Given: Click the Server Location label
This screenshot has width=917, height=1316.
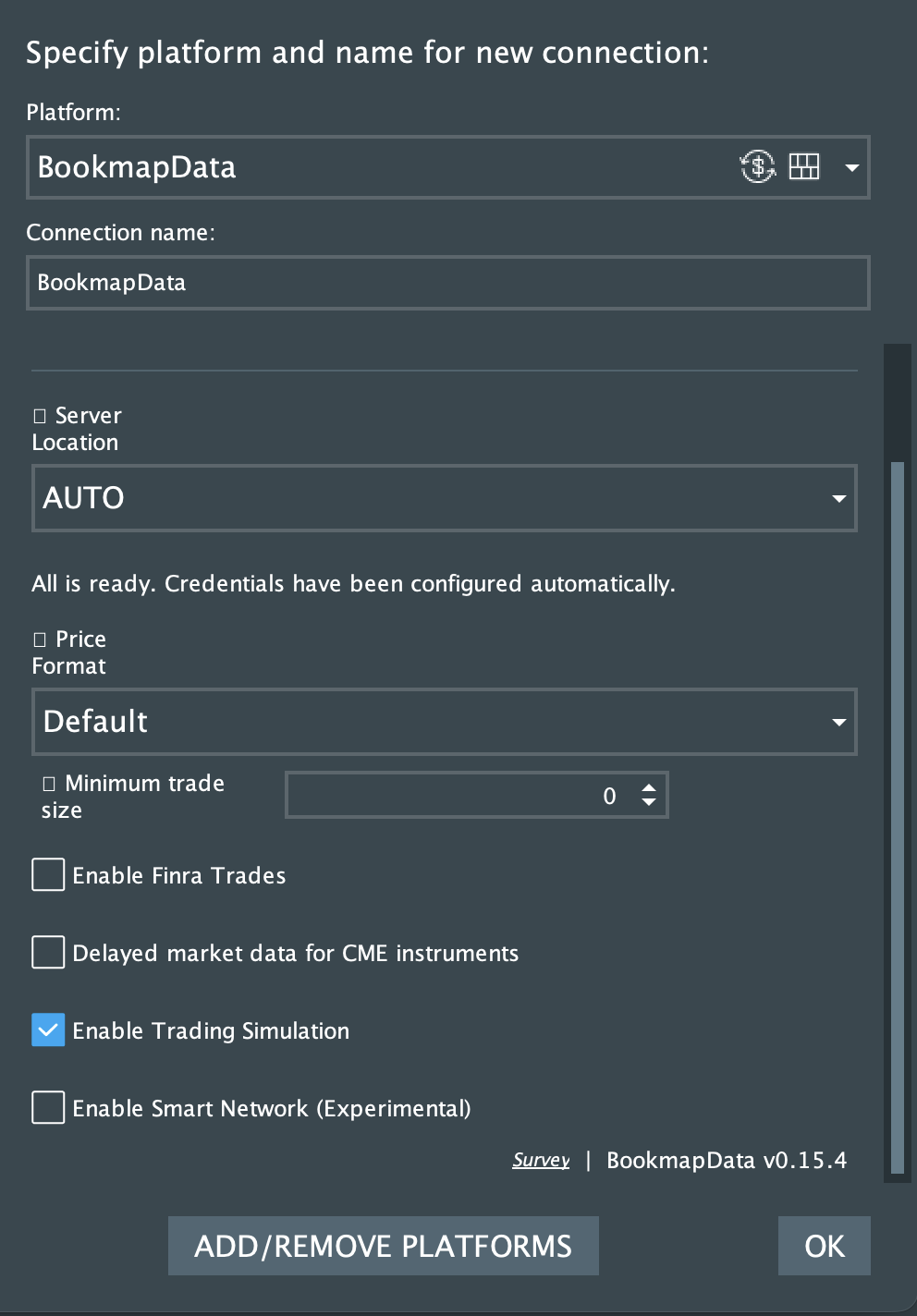Looking at the screenshot, I should (x=77, y=429).
